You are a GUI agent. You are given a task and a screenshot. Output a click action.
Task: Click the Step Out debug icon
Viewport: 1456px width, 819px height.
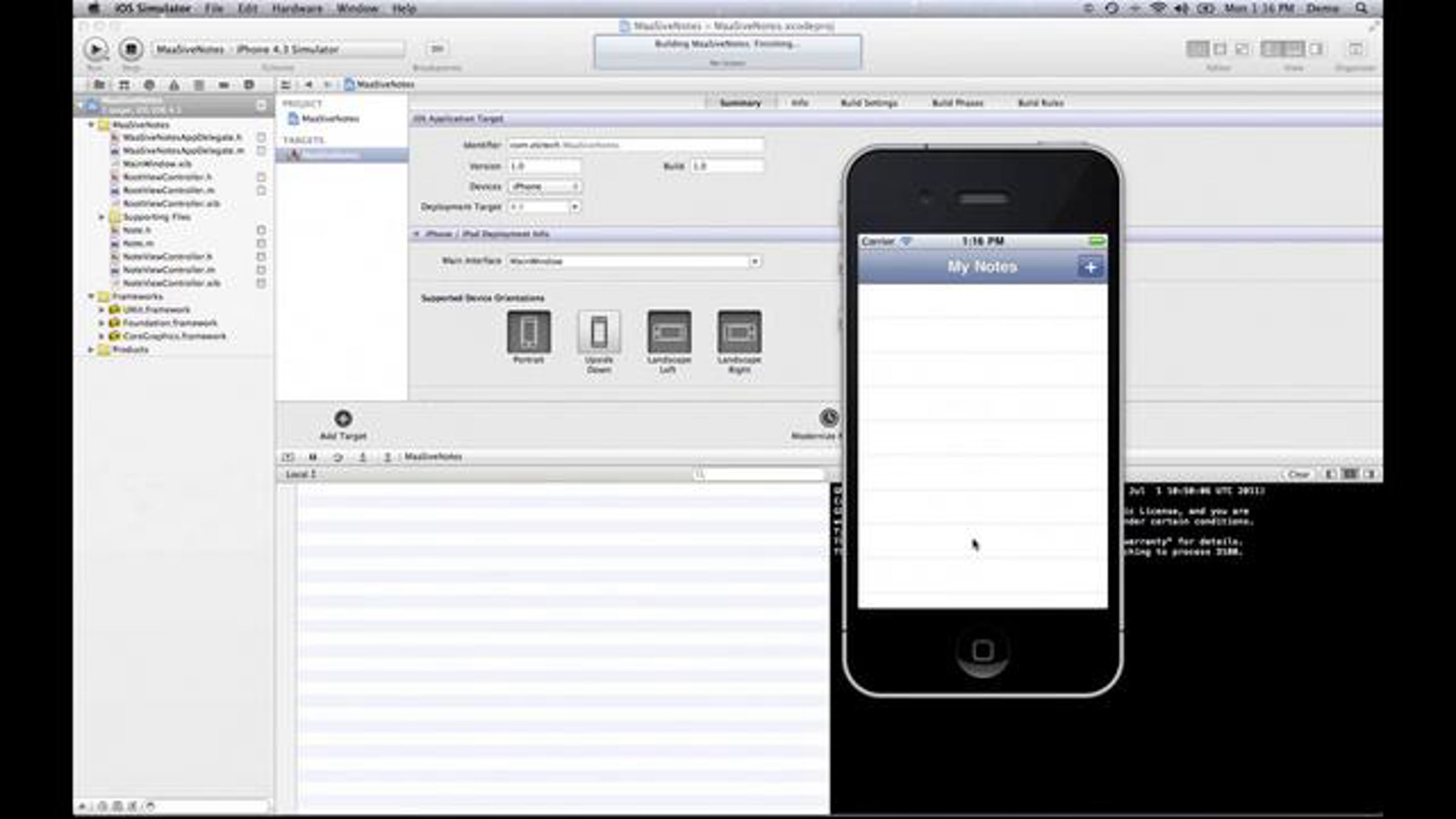(387, 457)
